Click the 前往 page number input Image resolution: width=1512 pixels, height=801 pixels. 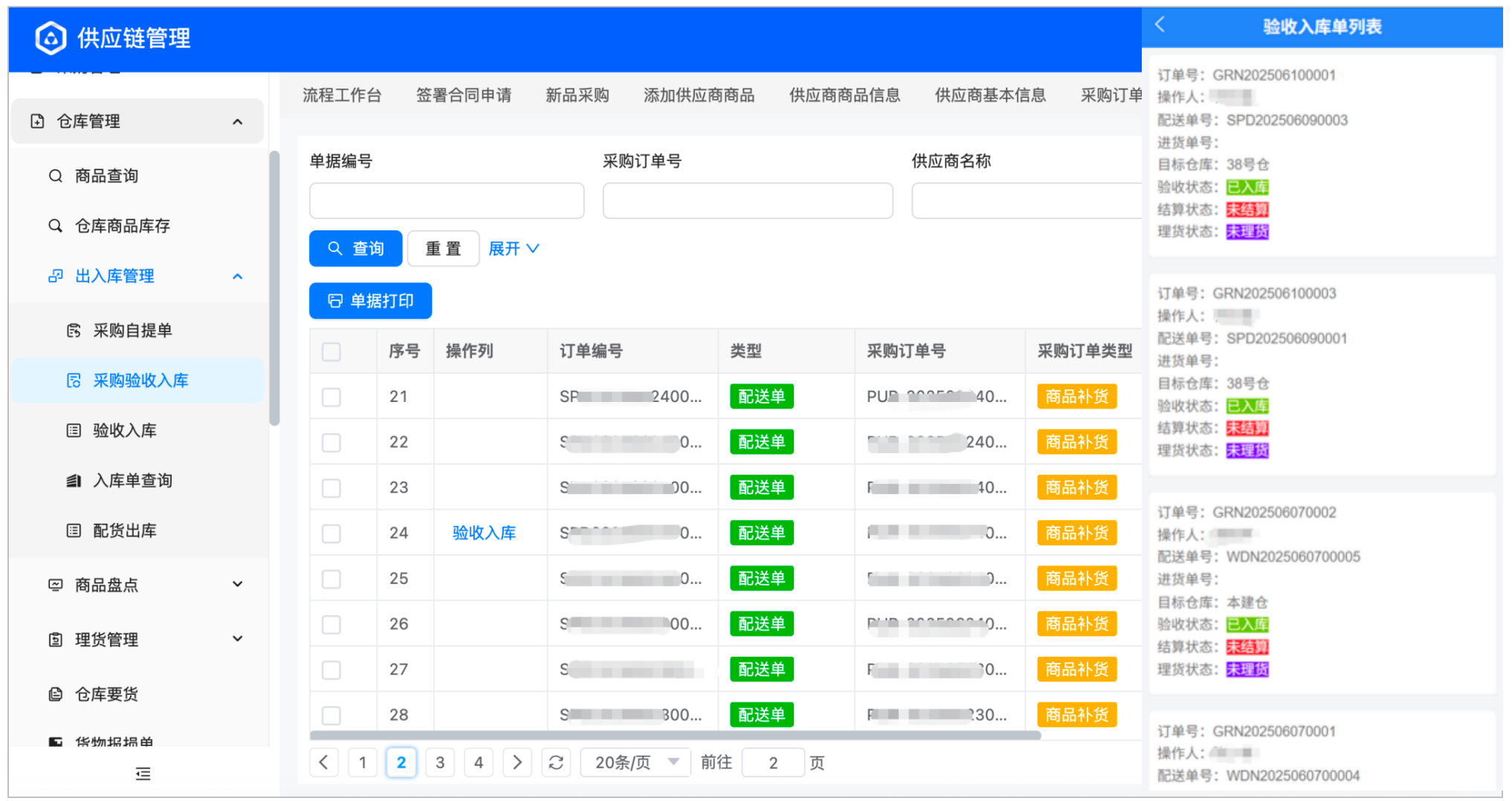pos(773,762)
